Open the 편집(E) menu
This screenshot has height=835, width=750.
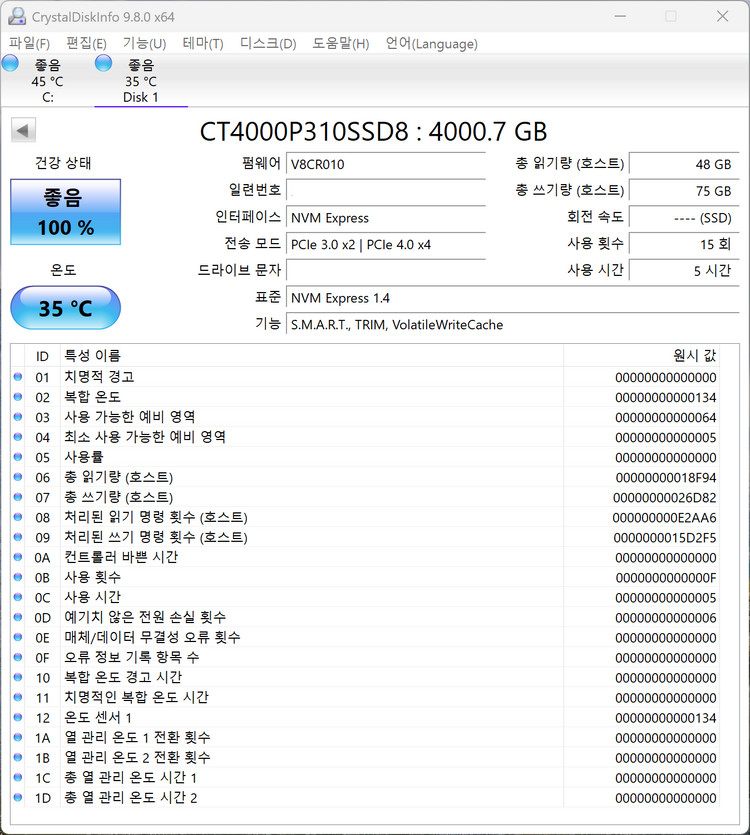coord(86,43)
